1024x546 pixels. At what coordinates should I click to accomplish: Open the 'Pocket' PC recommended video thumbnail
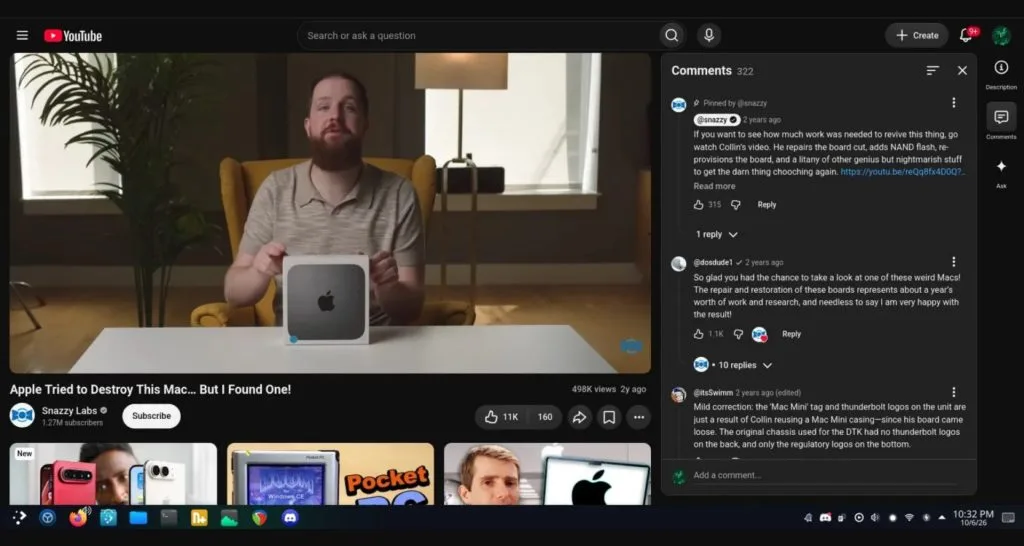tap(330, 474)
